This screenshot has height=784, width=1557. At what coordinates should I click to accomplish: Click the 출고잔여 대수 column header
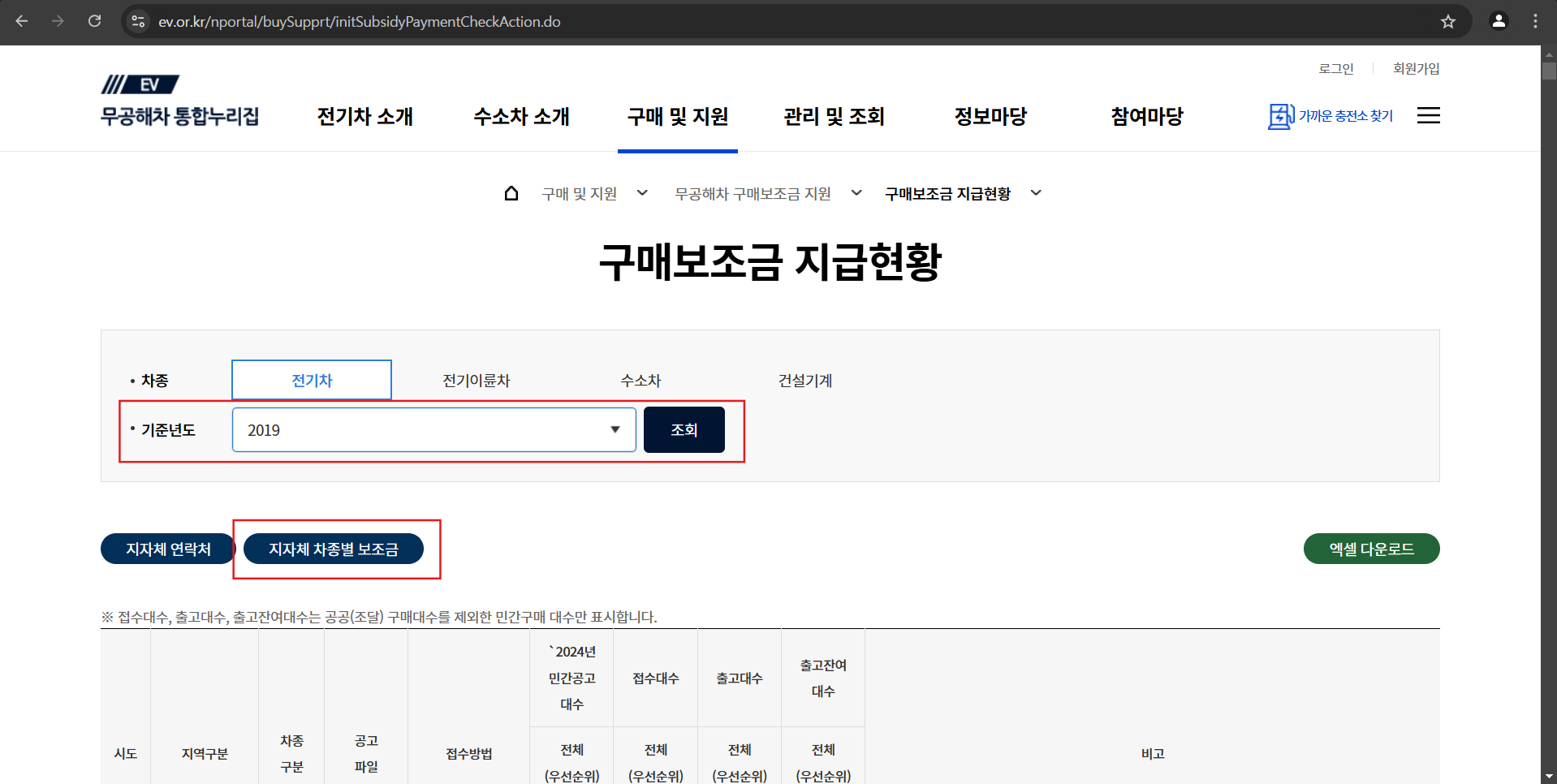coord(823,678)
